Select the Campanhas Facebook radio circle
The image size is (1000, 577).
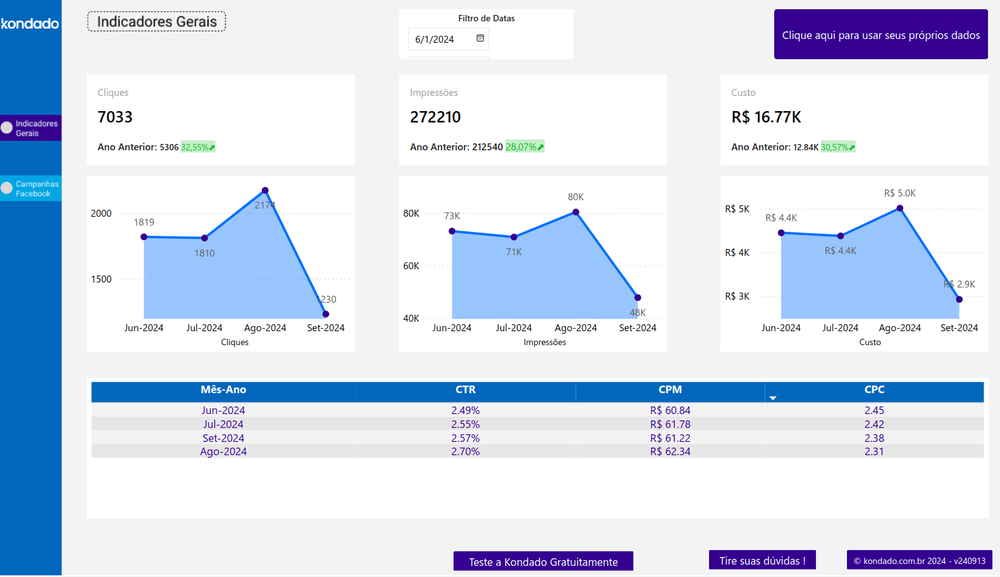[x=5, y=185]
